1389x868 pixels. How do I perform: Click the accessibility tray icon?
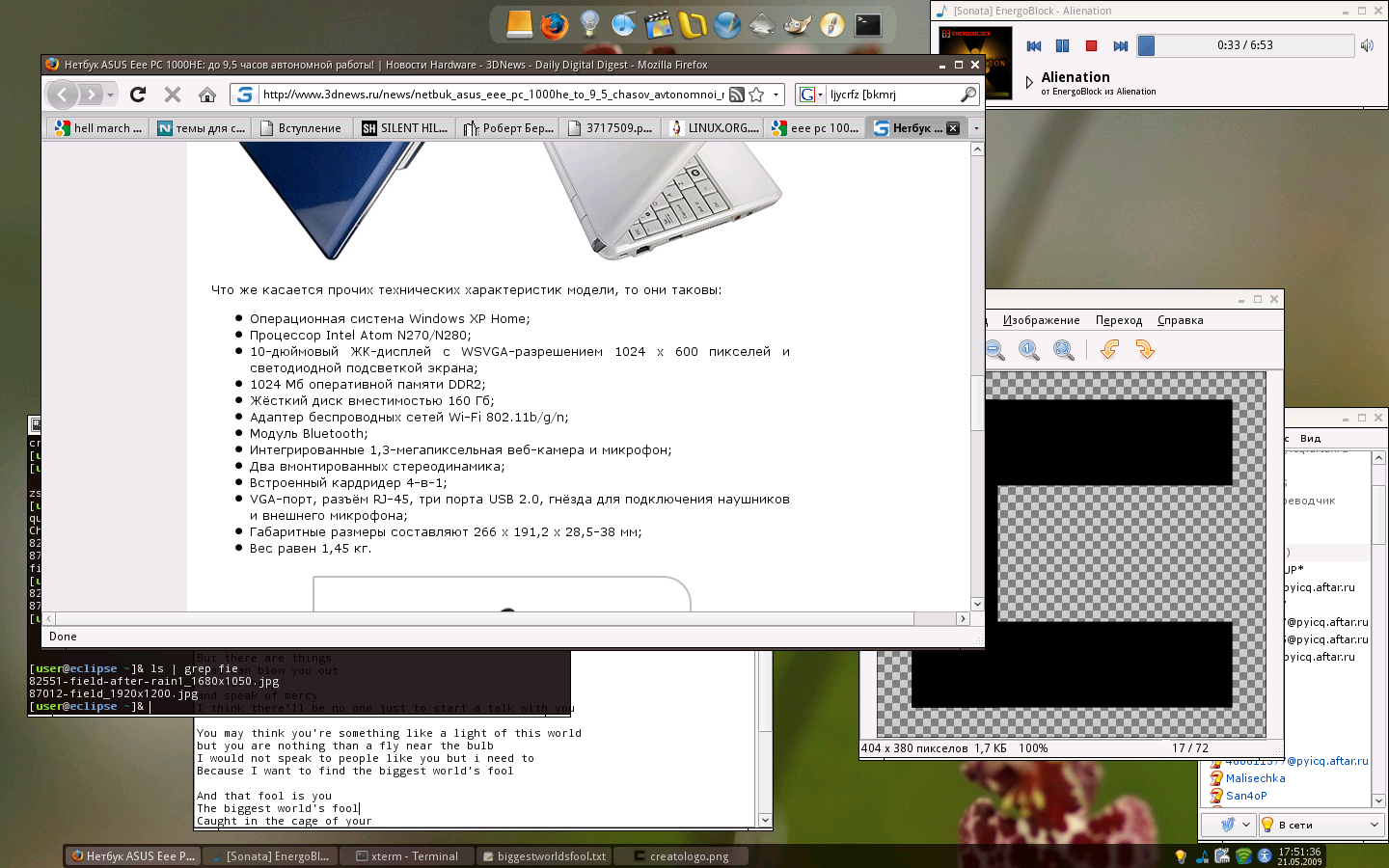coord(1265,856)
